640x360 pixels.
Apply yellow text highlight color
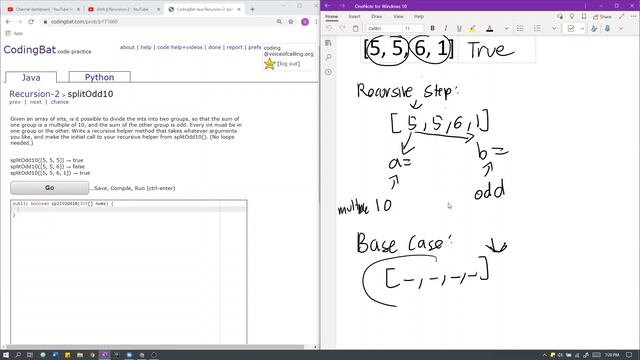pyautogui.click(x=473, y=28)
